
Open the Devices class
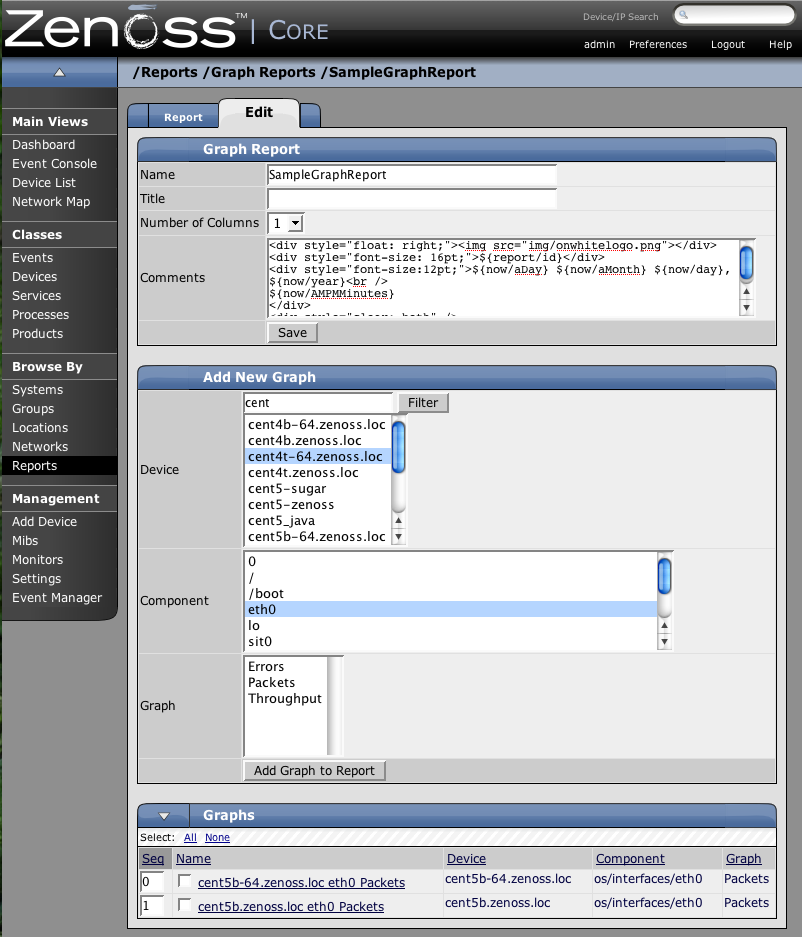tap(35, 277)
